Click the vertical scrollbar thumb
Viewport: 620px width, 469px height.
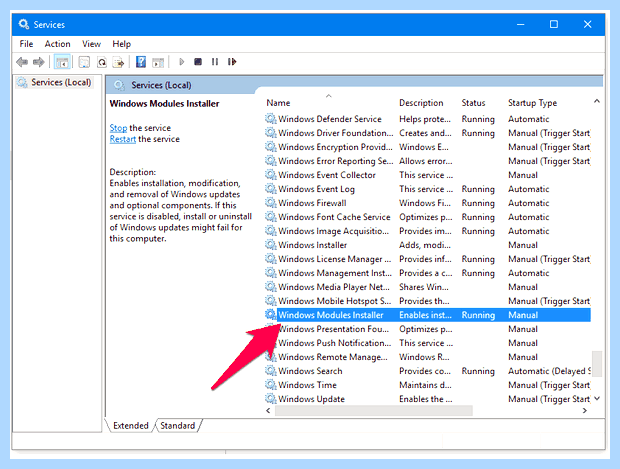coord(597,363)
